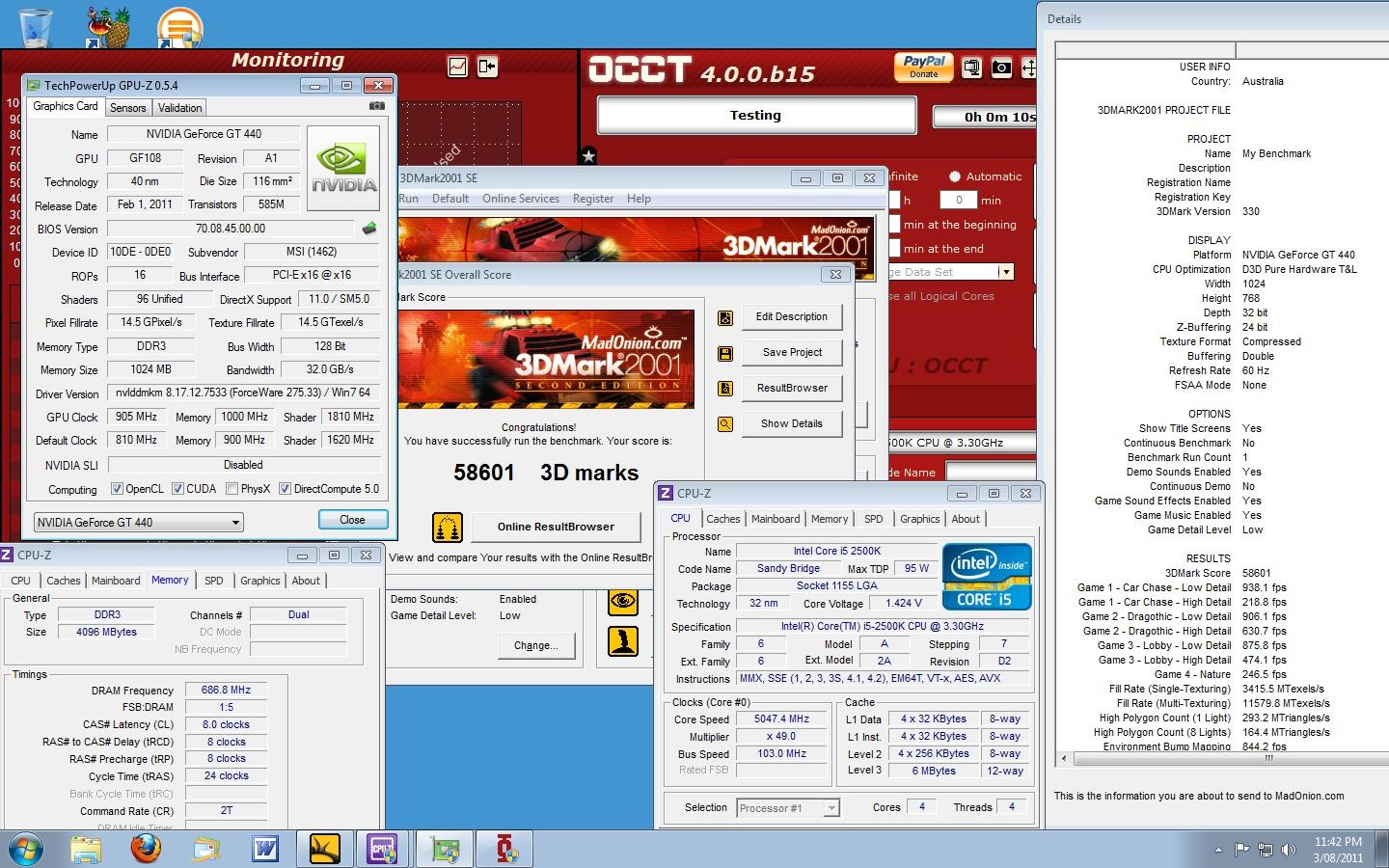Click the PayPal Donate button in OCCT
Screen dimensions: 1389x868
tap(924, 66)
